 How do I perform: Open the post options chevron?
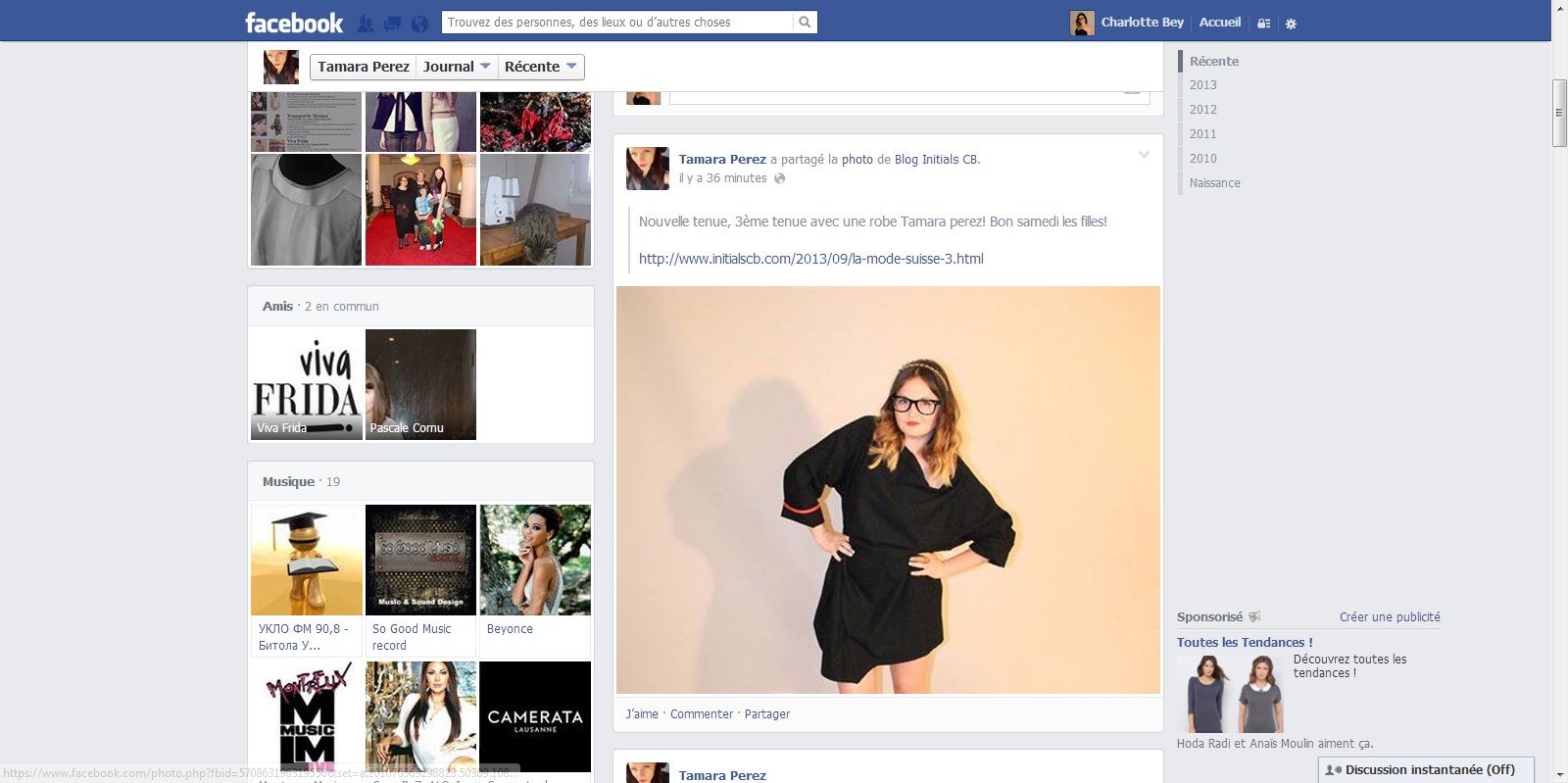point(1144,155)
